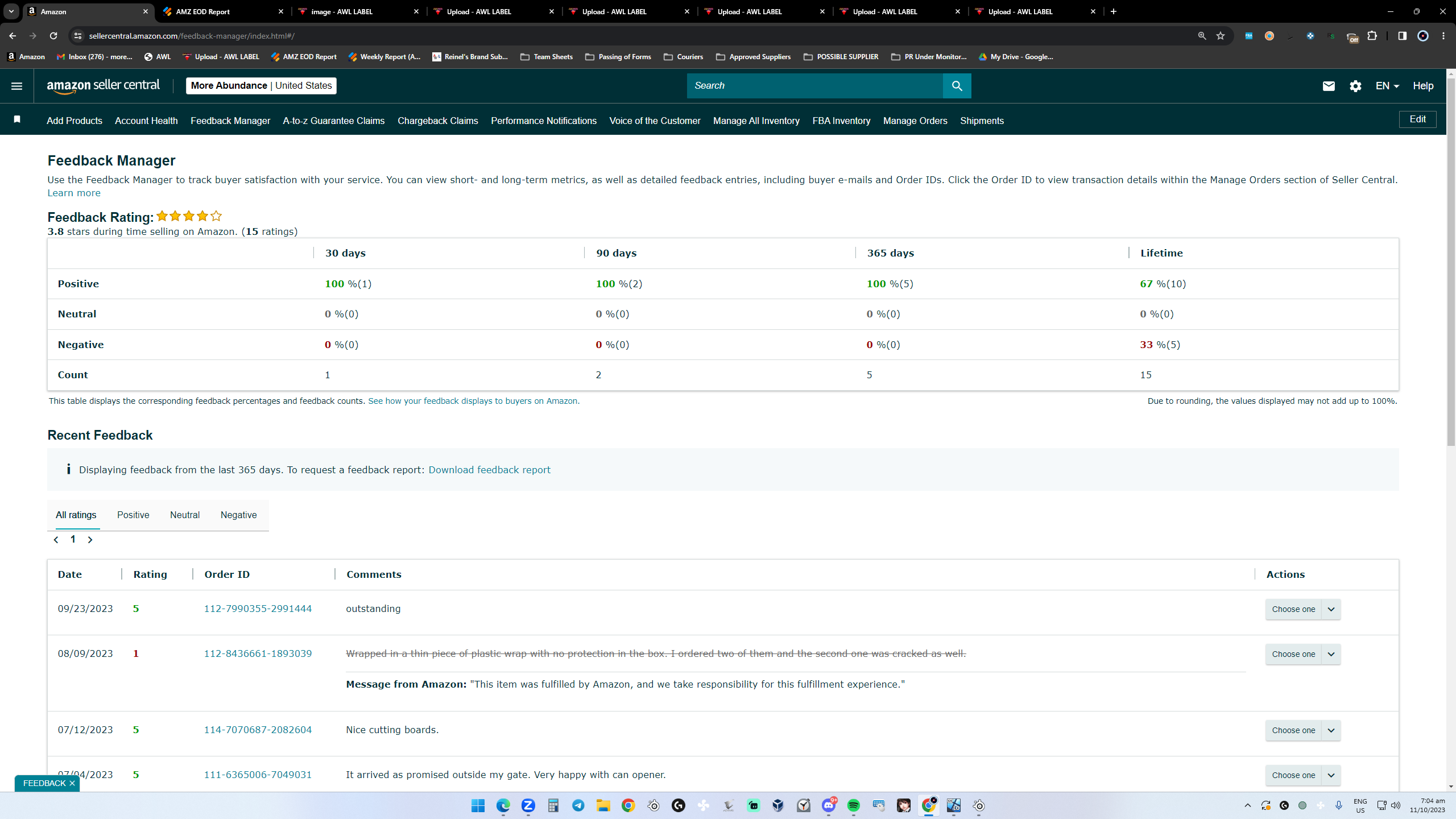The width and height of the screenshot is (1456, 819).
Task: Open the Seller Central messages envelope
Action: point(1329,86)
